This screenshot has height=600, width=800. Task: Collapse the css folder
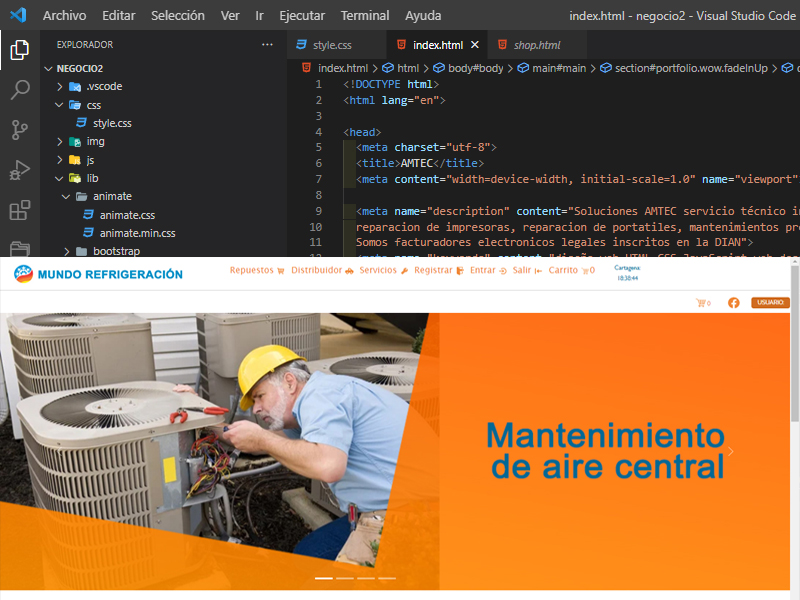coord(93,105)
